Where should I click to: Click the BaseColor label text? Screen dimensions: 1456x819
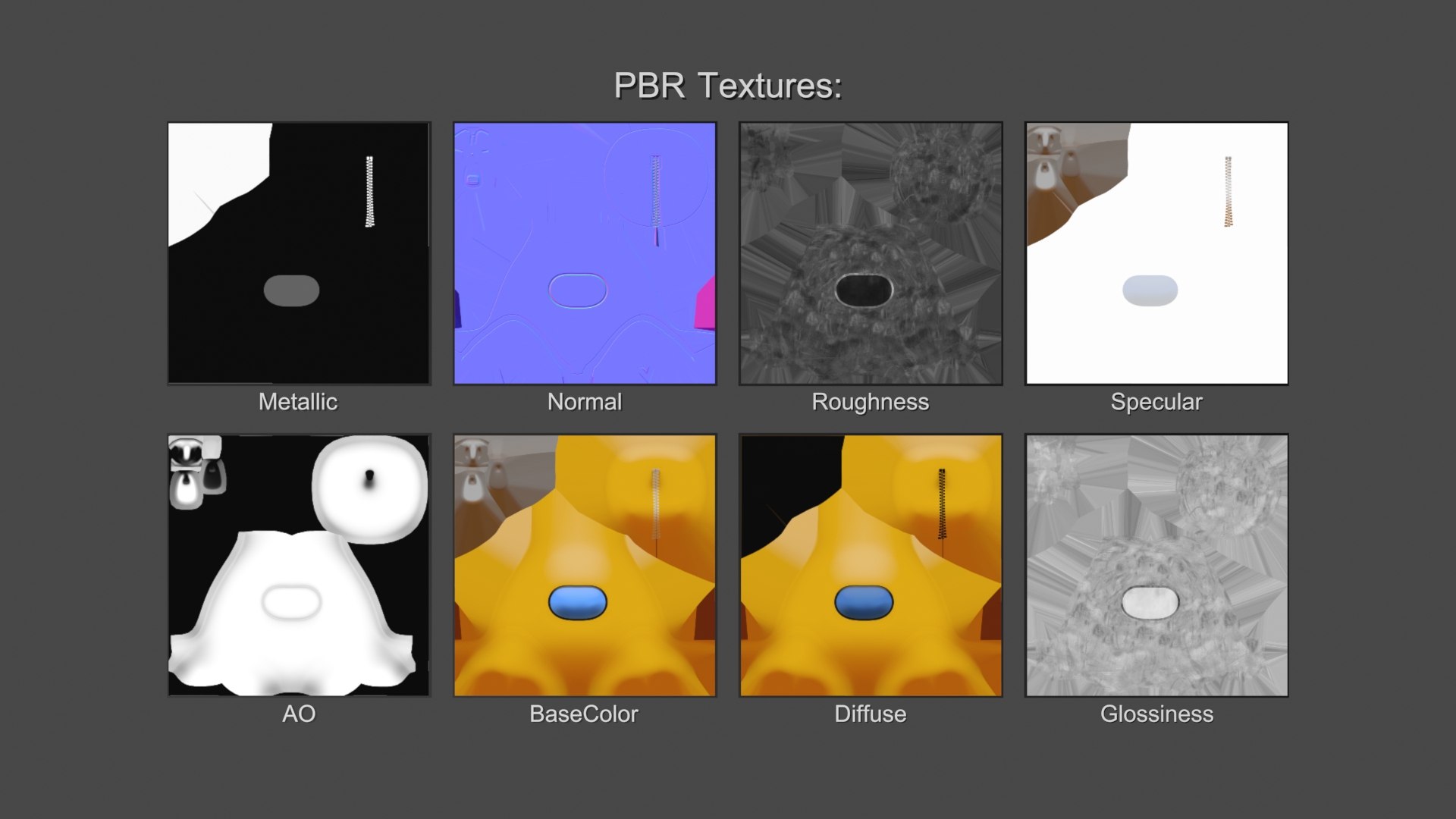[584, 714]
